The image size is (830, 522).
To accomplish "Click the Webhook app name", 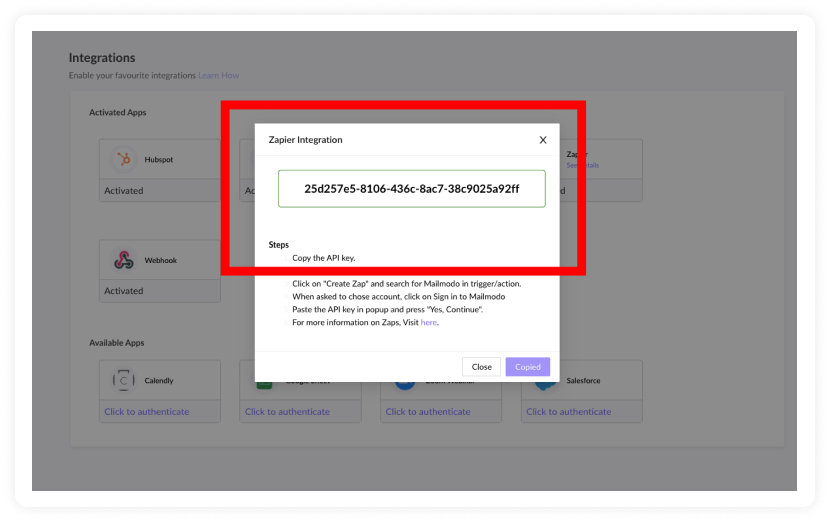I will point(160,260).
